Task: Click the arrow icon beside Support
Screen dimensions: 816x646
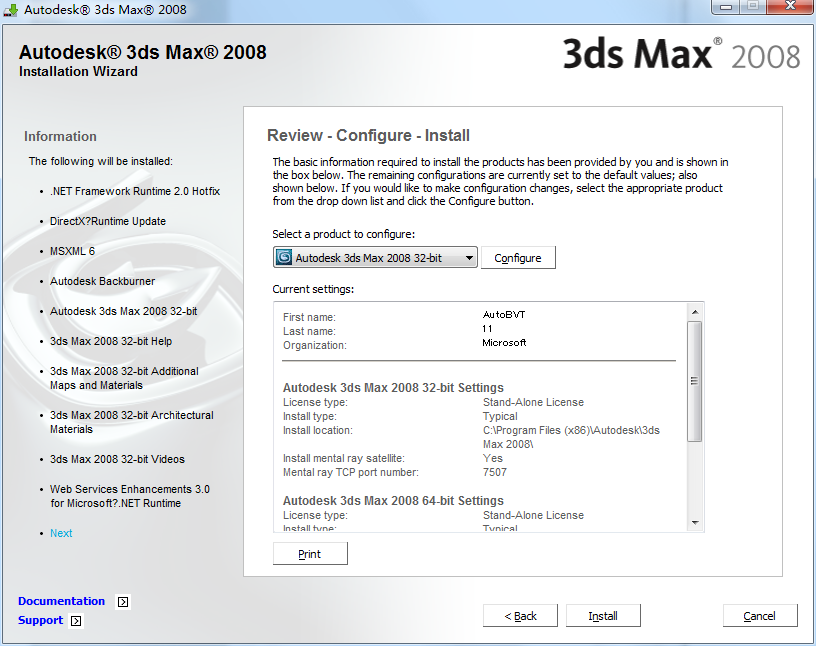Action: pyautogui.click(x=76, y=621)
